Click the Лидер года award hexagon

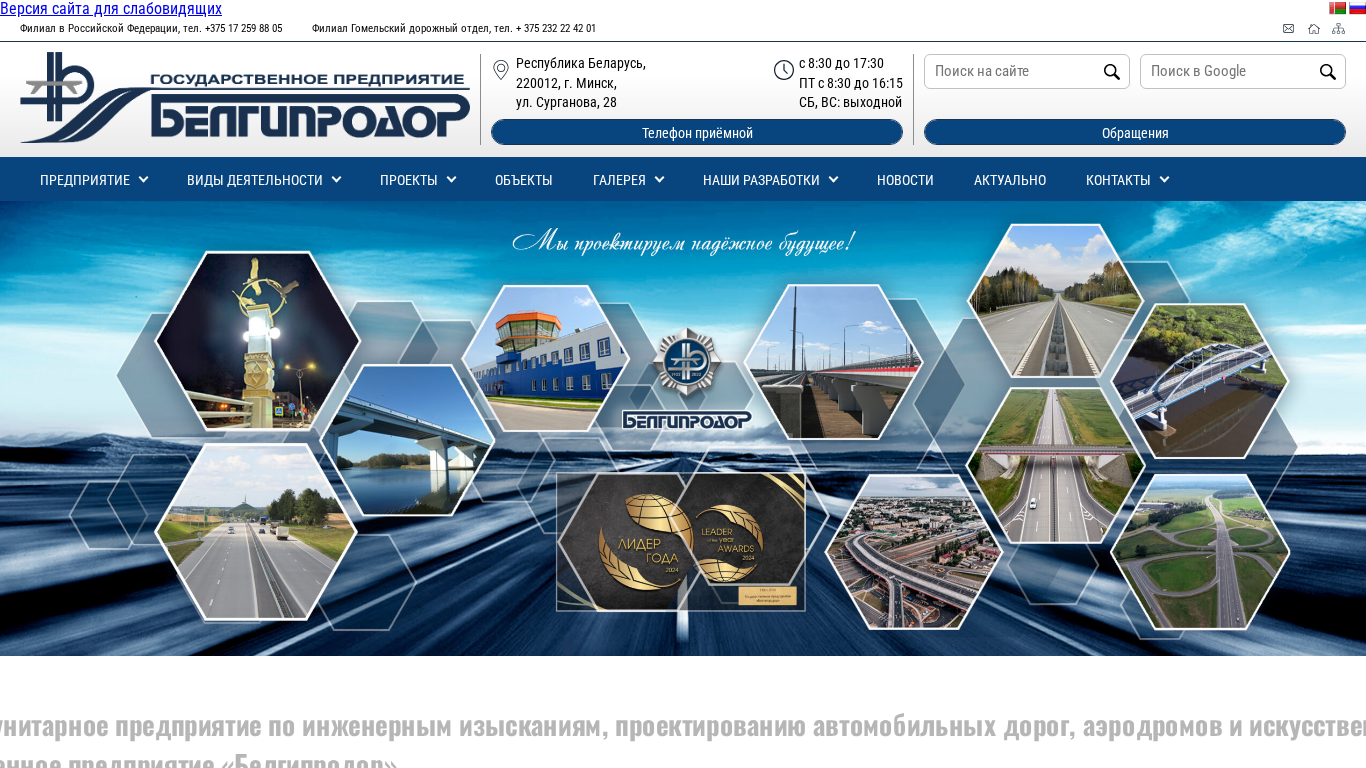click(x=627, y=541)
